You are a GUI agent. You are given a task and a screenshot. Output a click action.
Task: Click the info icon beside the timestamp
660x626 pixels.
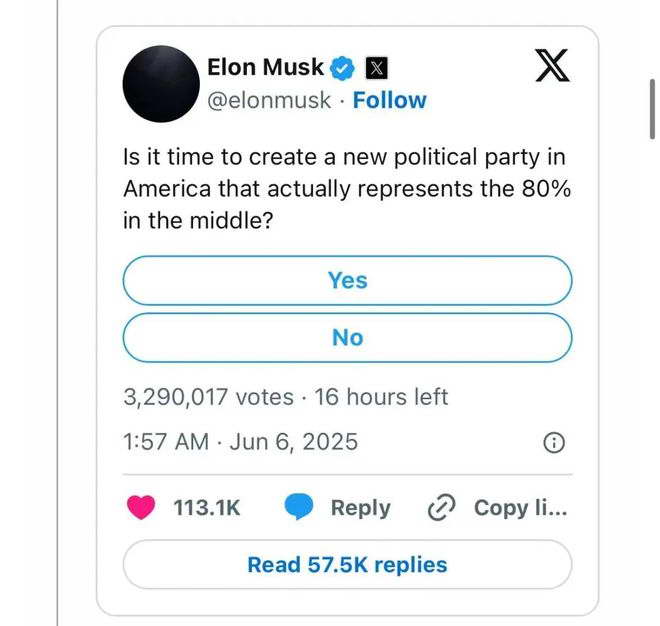click(x=553, y=442)
